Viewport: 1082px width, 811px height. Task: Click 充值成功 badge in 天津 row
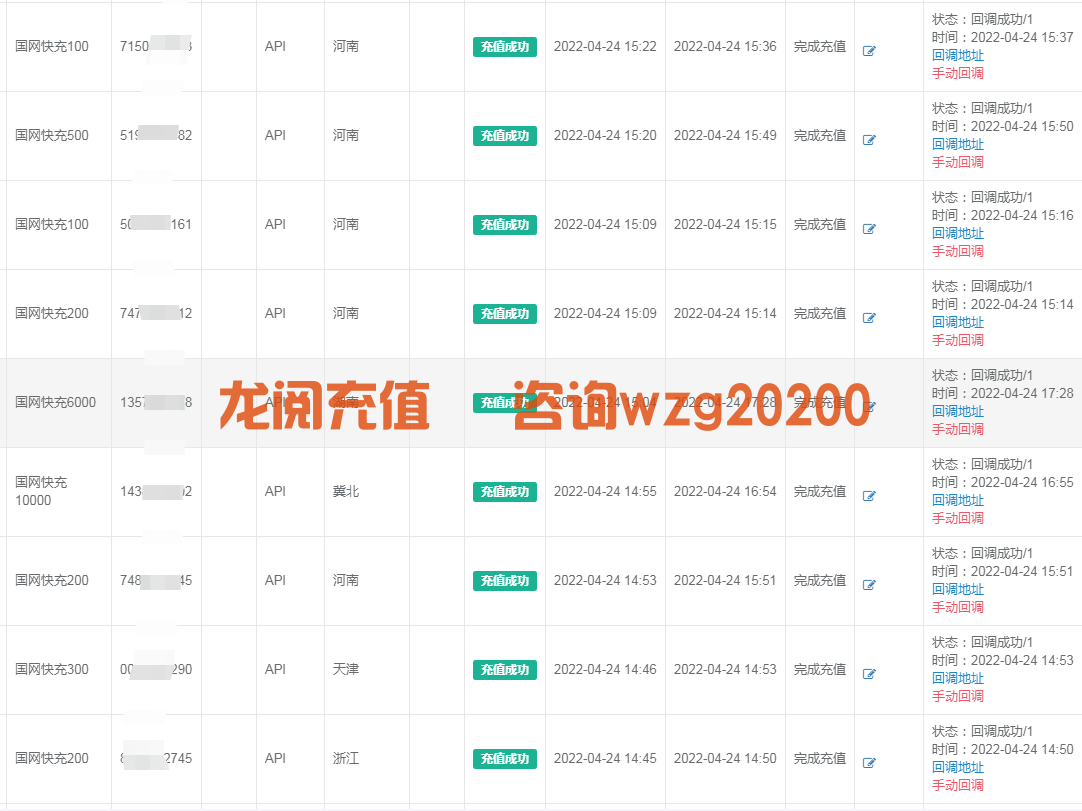click(504, 670)
